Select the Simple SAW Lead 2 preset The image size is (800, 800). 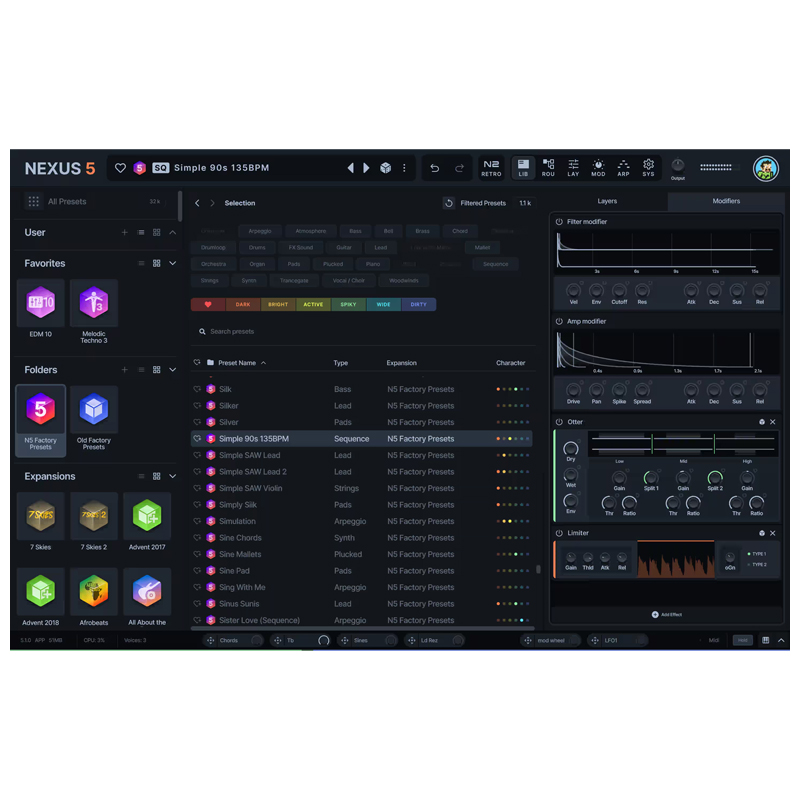coord(361,472)
